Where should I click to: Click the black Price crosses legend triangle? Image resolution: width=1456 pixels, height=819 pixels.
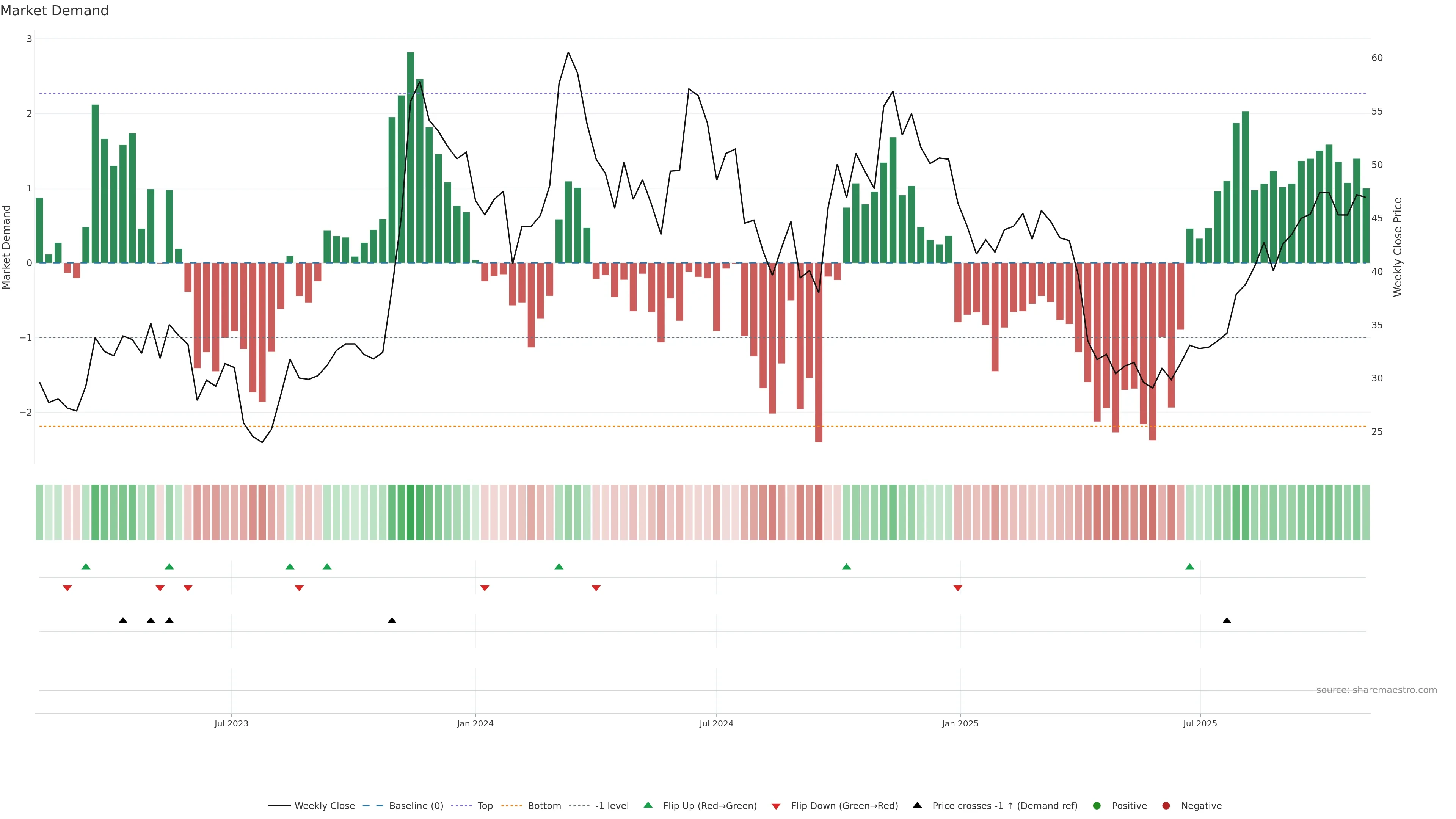(x=917, y=805)
